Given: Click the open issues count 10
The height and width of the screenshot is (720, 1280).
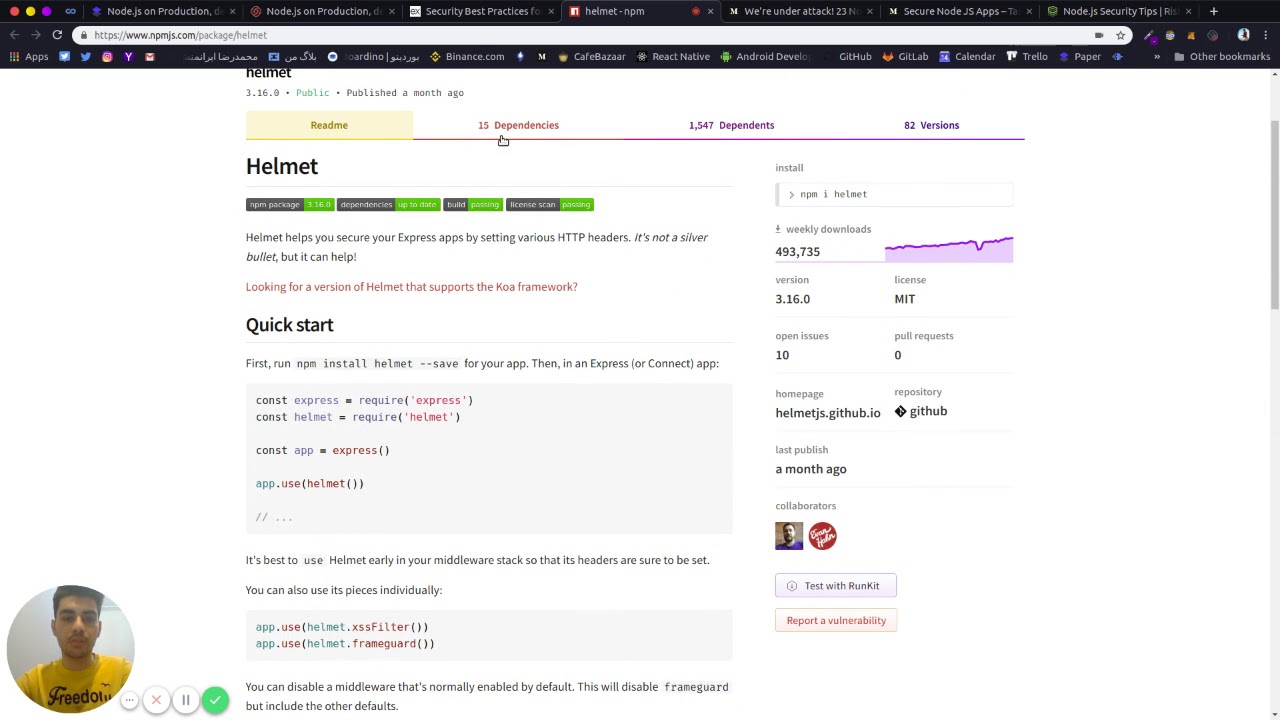Looking at the screenshot, I should click(782, 355).
